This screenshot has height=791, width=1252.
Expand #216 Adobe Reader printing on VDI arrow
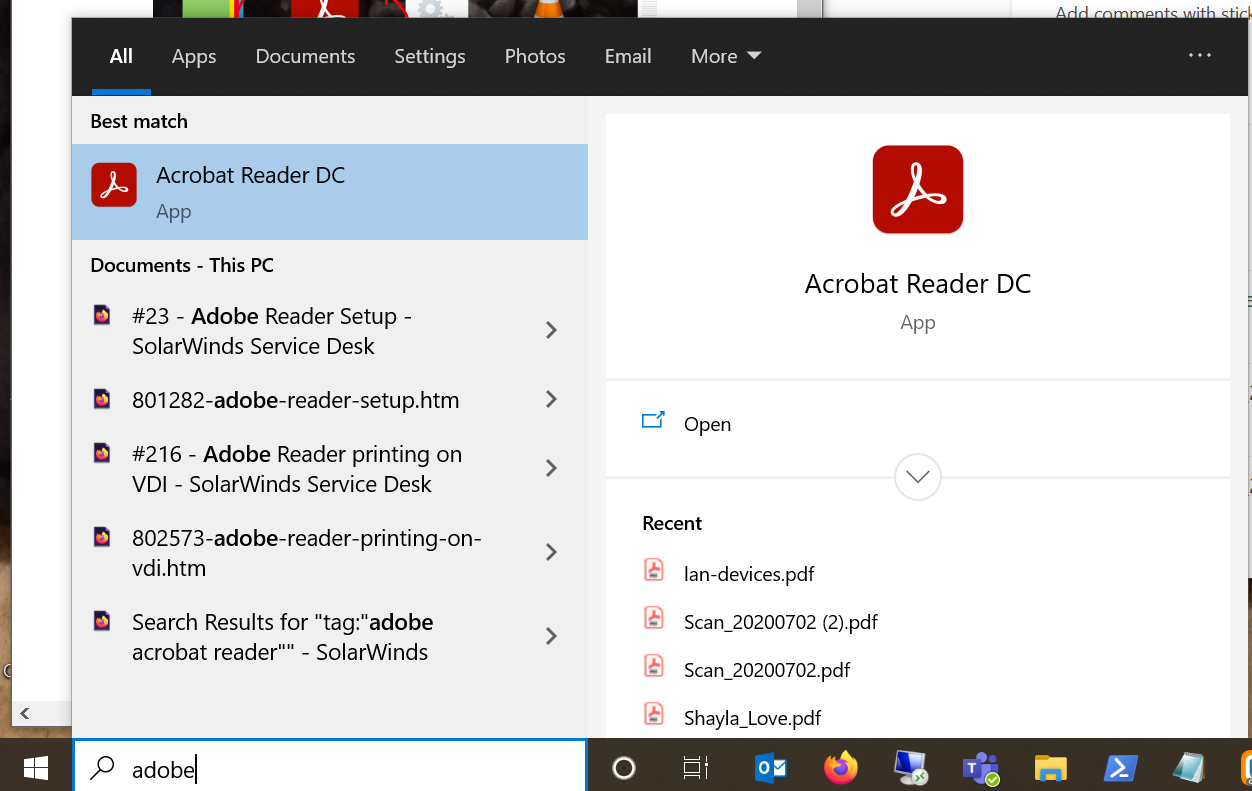coord(551,468)
